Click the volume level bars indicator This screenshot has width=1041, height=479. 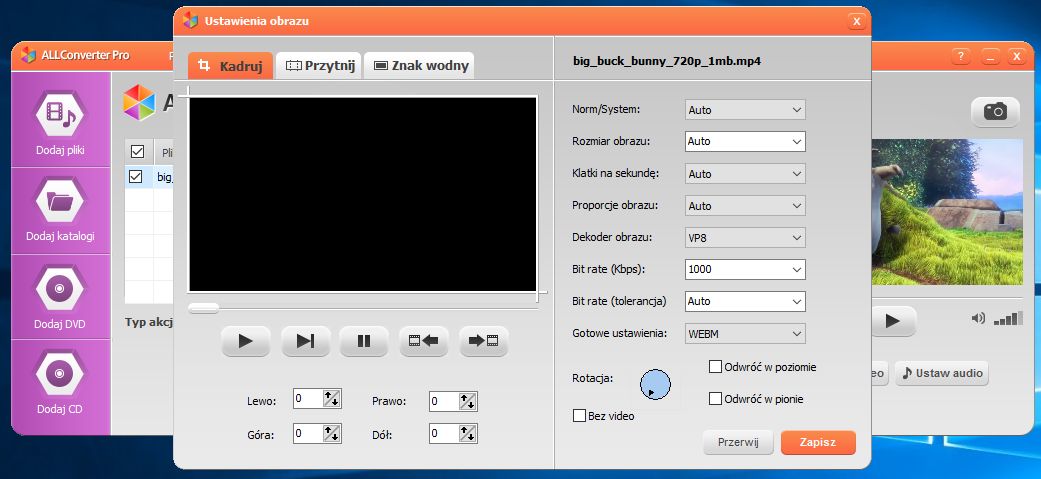(x=1008, y=318)
